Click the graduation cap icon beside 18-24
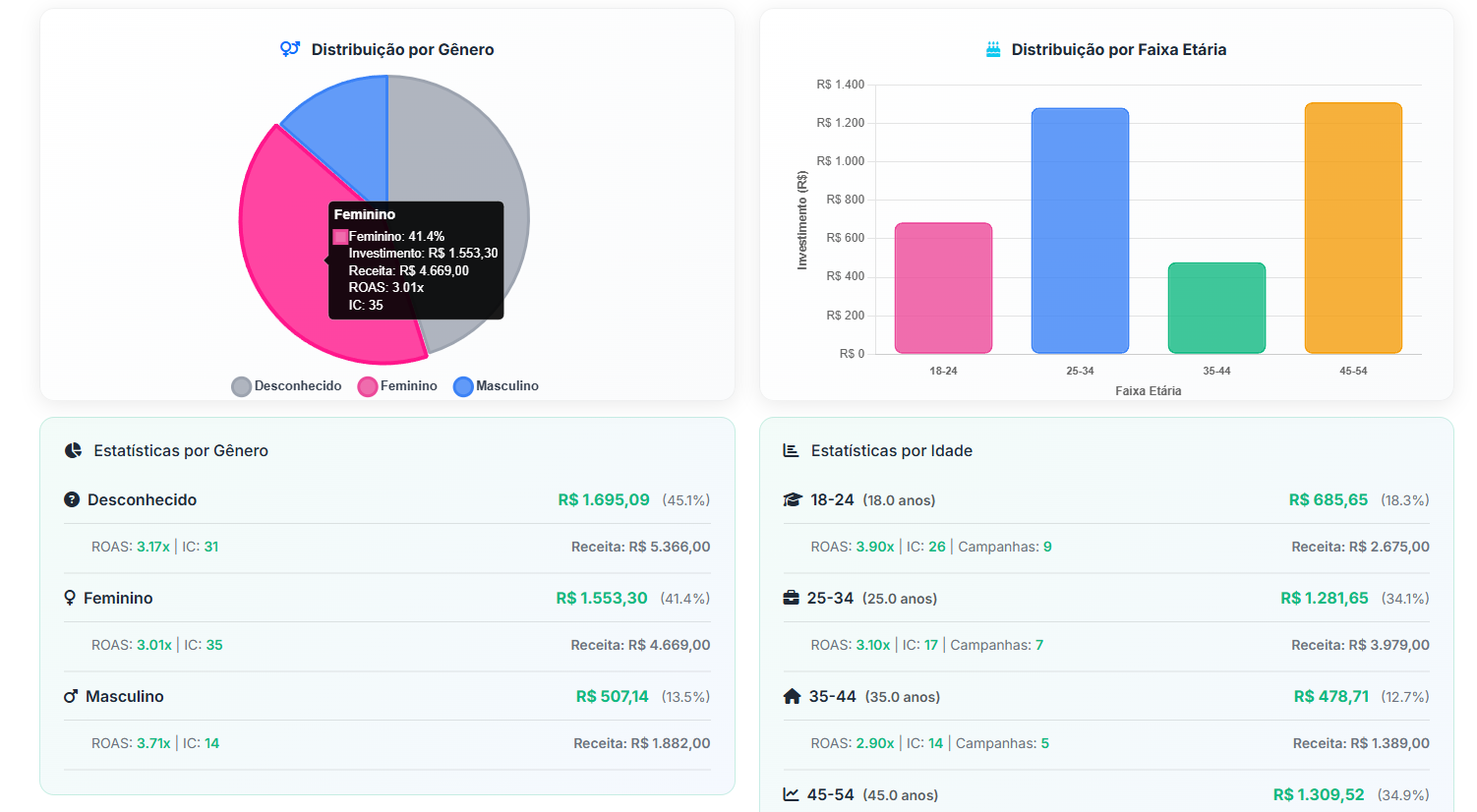The width and height of the screenshot is (1477, 812). click(793, 499)
